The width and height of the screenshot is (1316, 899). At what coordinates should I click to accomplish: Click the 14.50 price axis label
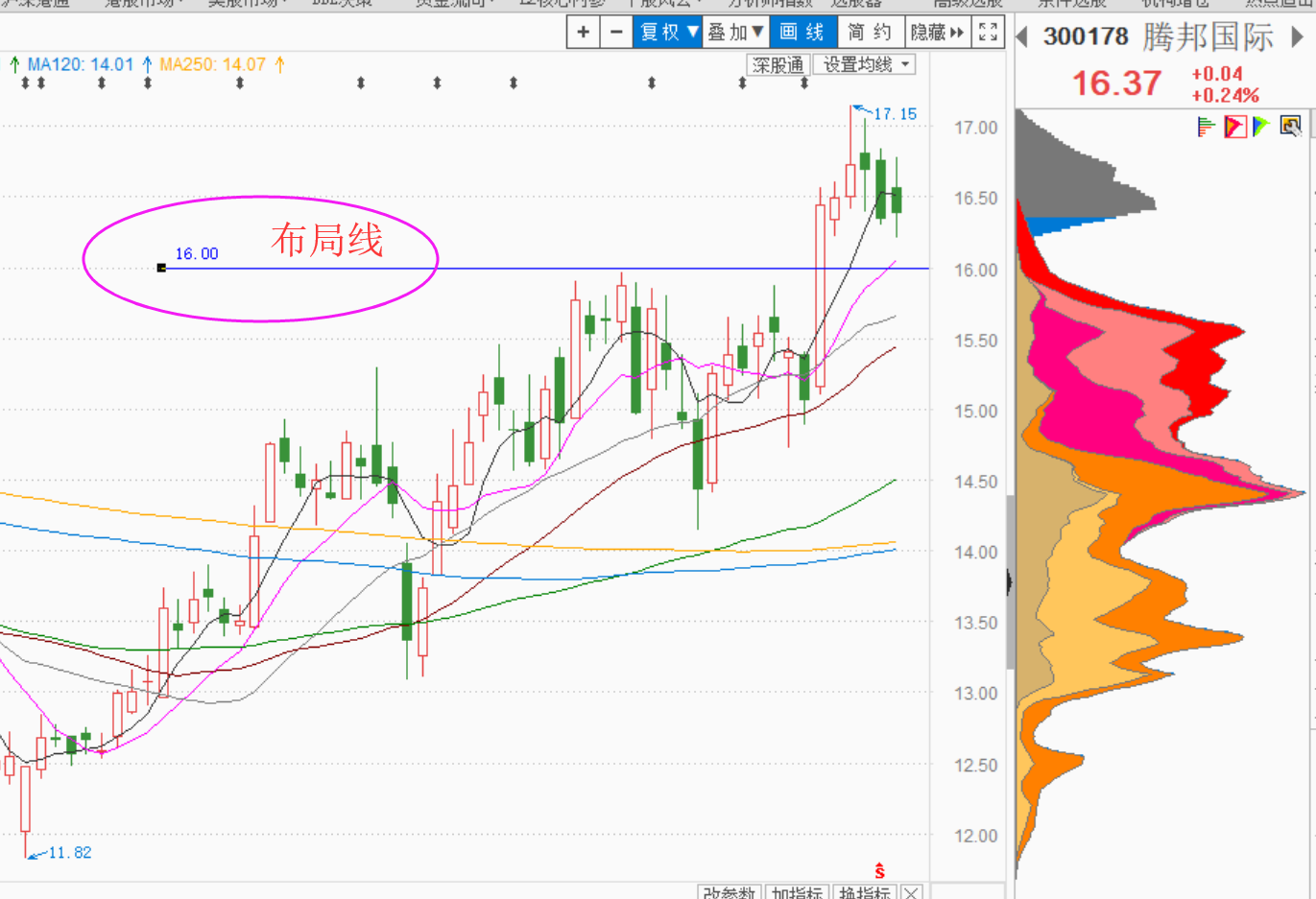pyautogui.click(x=975, y=482)
